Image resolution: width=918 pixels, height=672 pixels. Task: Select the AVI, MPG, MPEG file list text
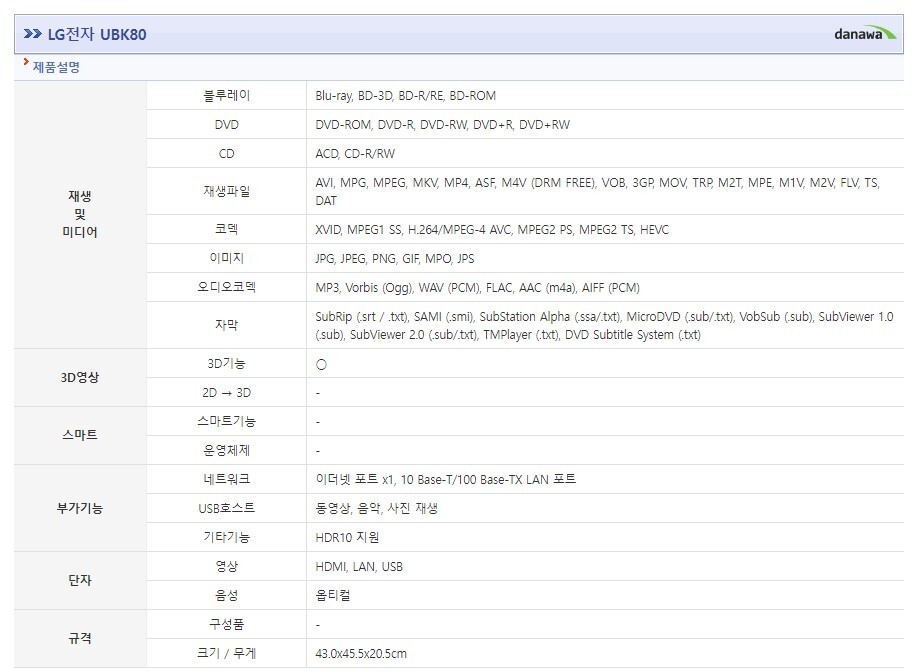click(598, 191)
